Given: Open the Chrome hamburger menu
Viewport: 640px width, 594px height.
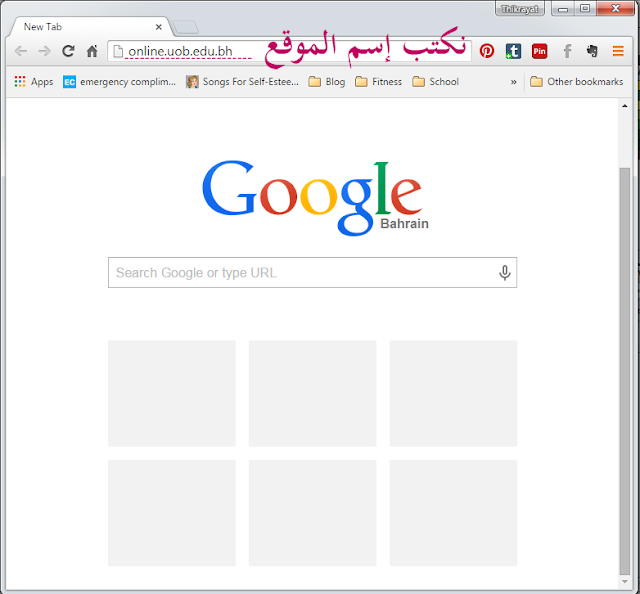Looking at the screenshot, I should tap(618, 51).
